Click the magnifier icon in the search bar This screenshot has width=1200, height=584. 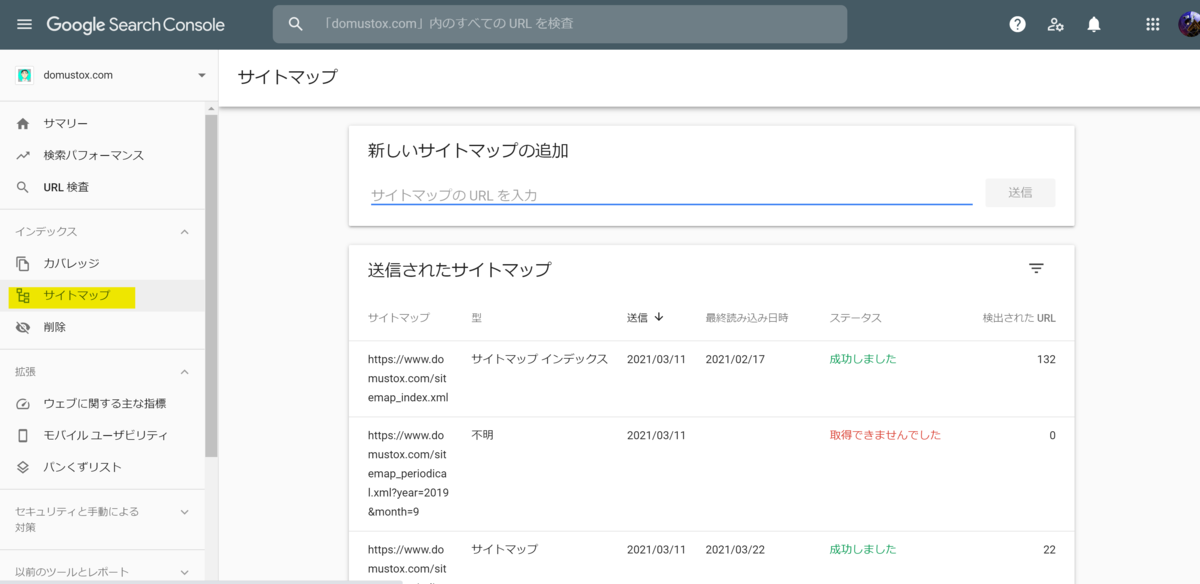pos(295,24)
